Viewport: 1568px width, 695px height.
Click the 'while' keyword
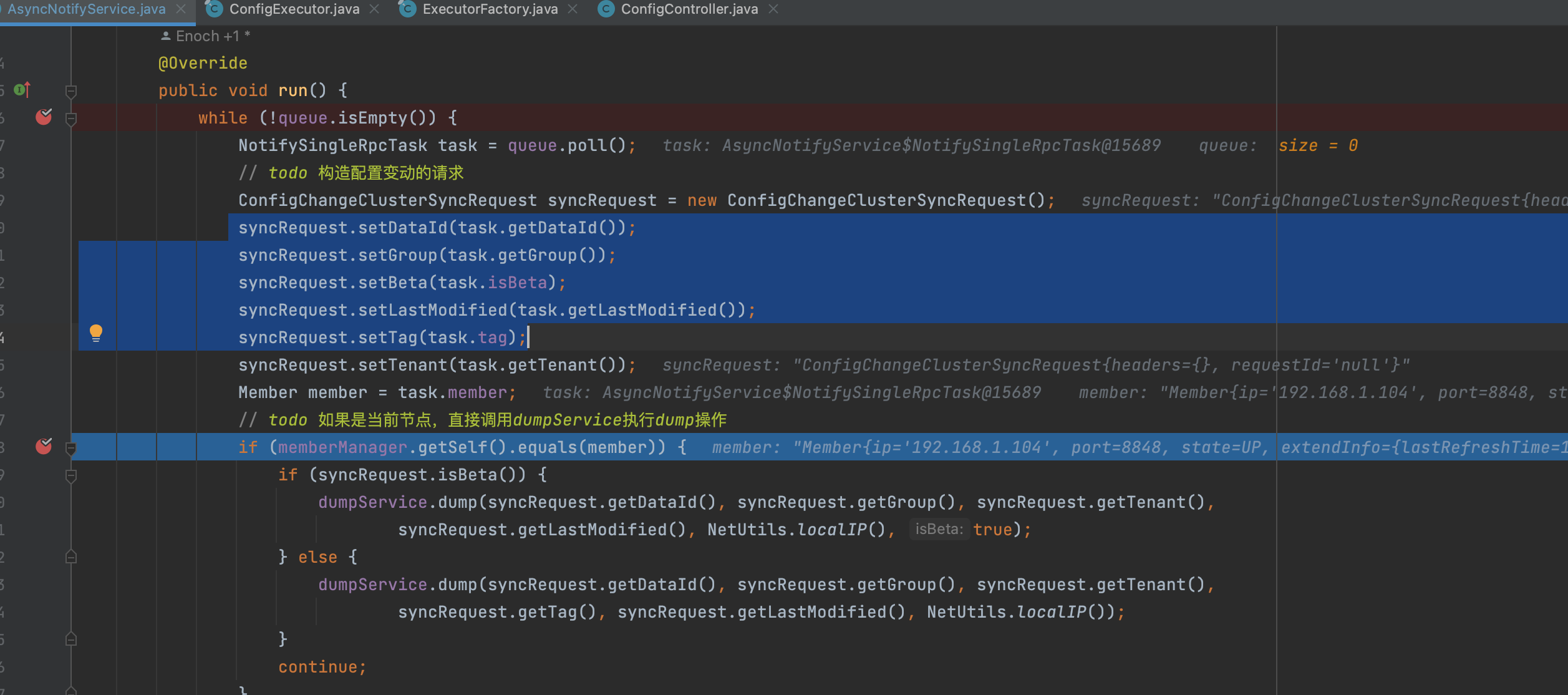click(223, 118)
